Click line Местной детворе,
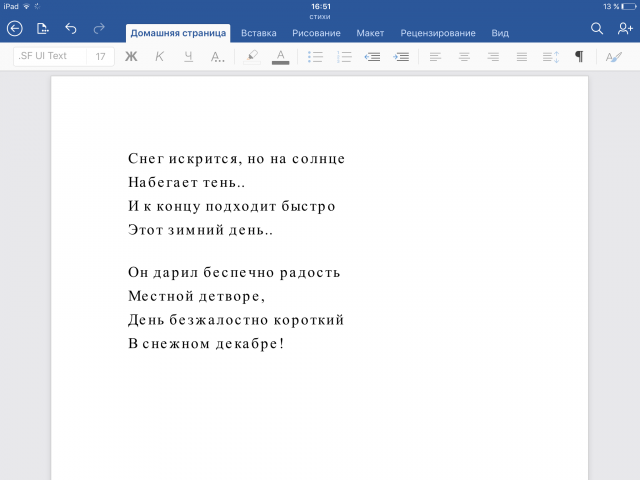This screenshot has width=640, height=480. [x=197, y=296]
